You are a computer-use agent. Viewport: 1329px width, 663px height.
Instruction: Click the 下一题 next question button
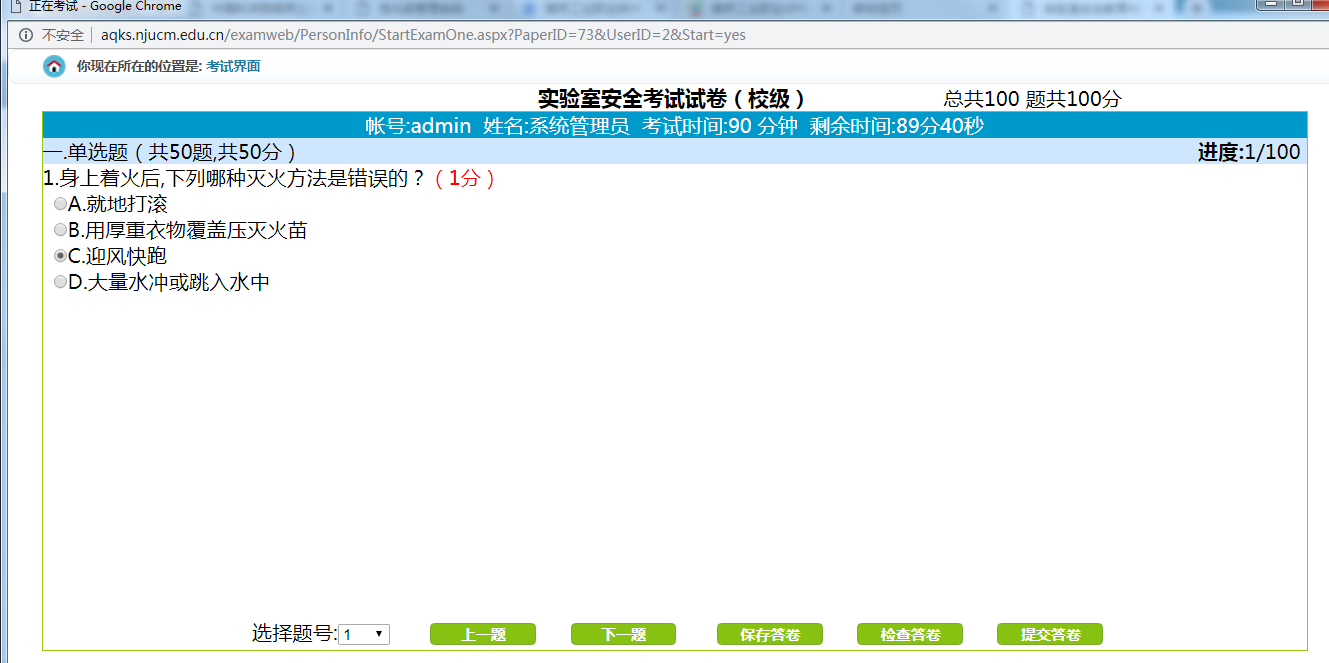[x=622, y=633]
